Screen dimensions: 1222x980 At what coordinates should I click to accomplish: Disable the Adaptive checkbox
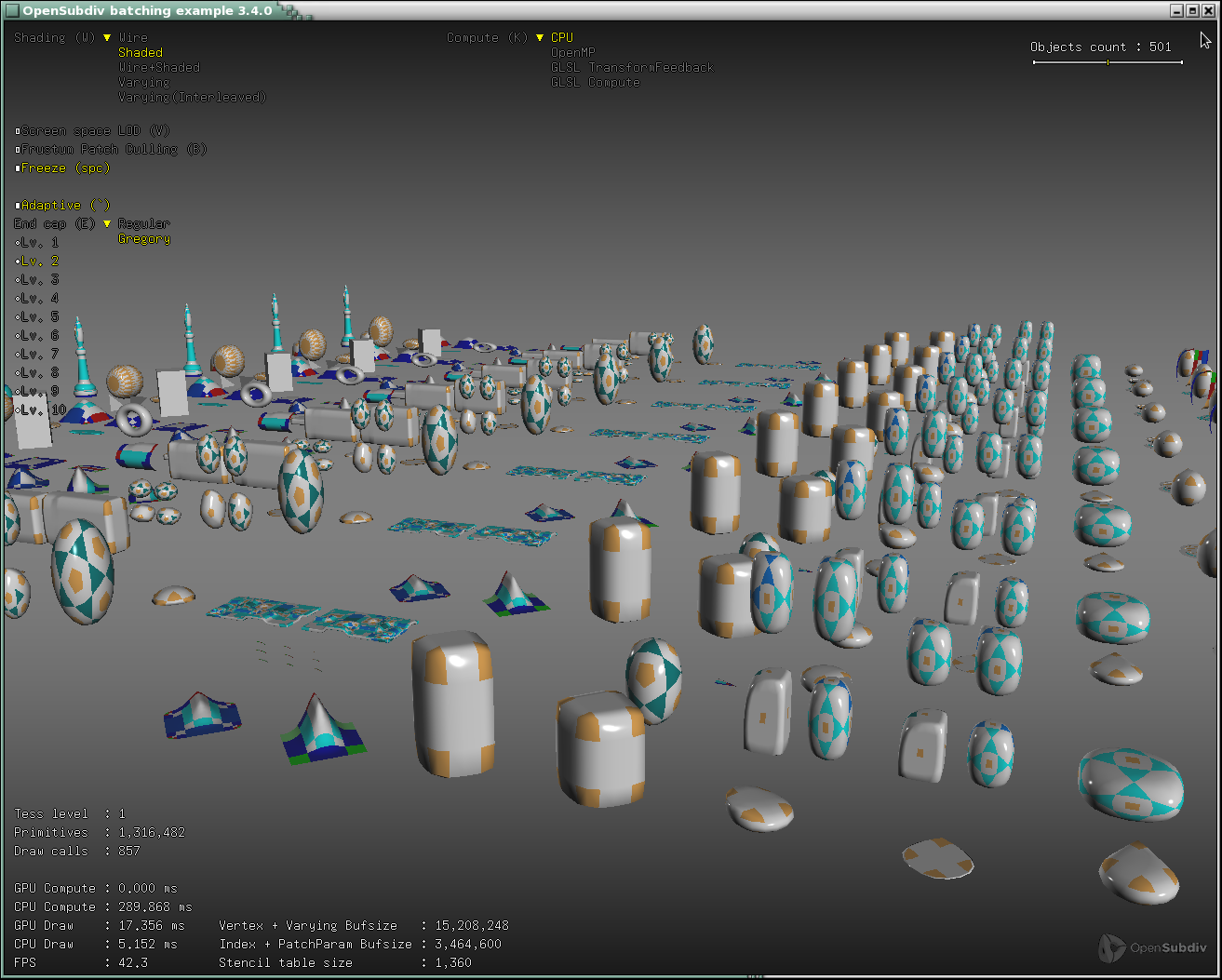tap(18, 206)
